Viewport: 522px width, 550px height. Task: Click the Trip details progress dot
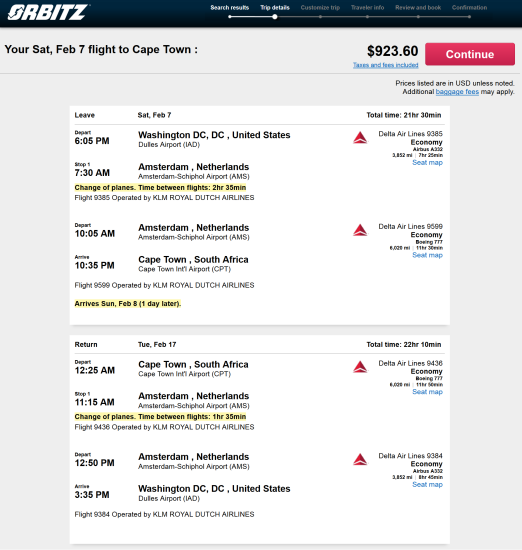coord(275,16)
